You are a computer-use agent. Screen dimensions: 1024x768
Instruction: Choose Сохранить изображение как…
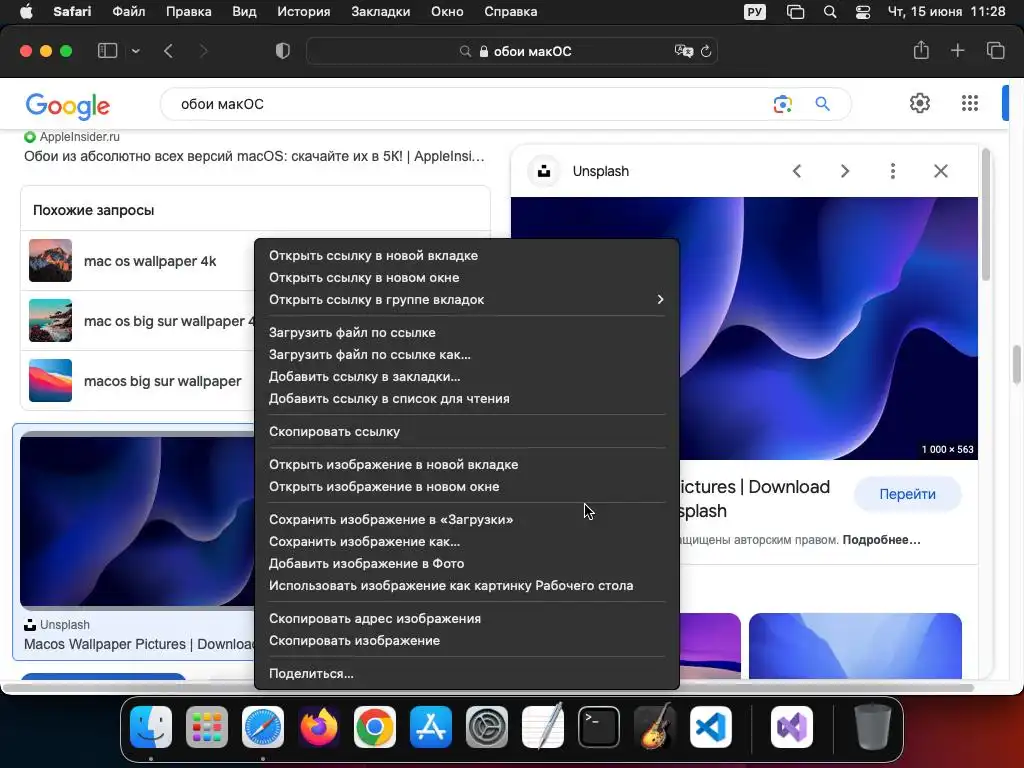[x=466, y=542]
